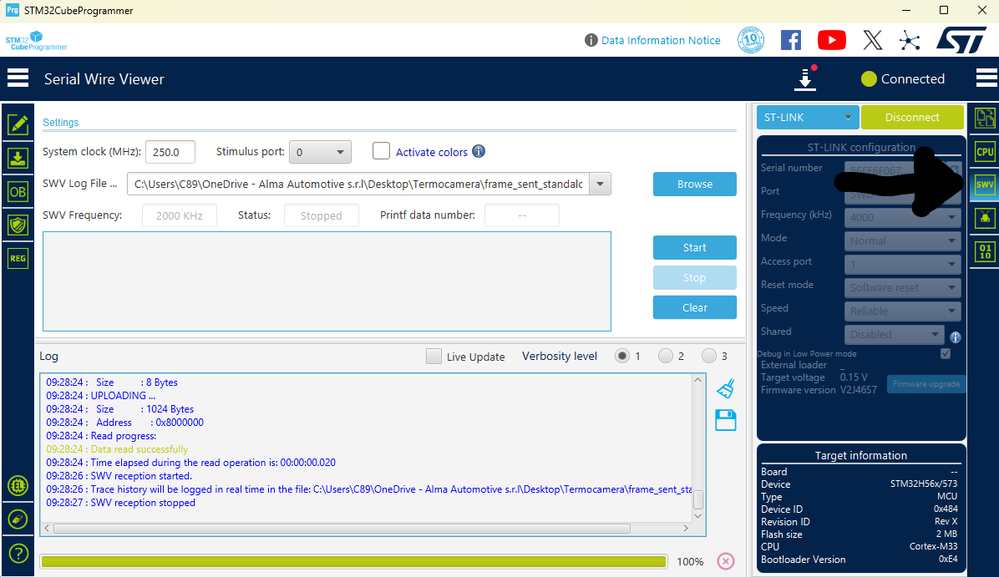Click the round pen/log icon in left sidebar

tap(18, 520)
